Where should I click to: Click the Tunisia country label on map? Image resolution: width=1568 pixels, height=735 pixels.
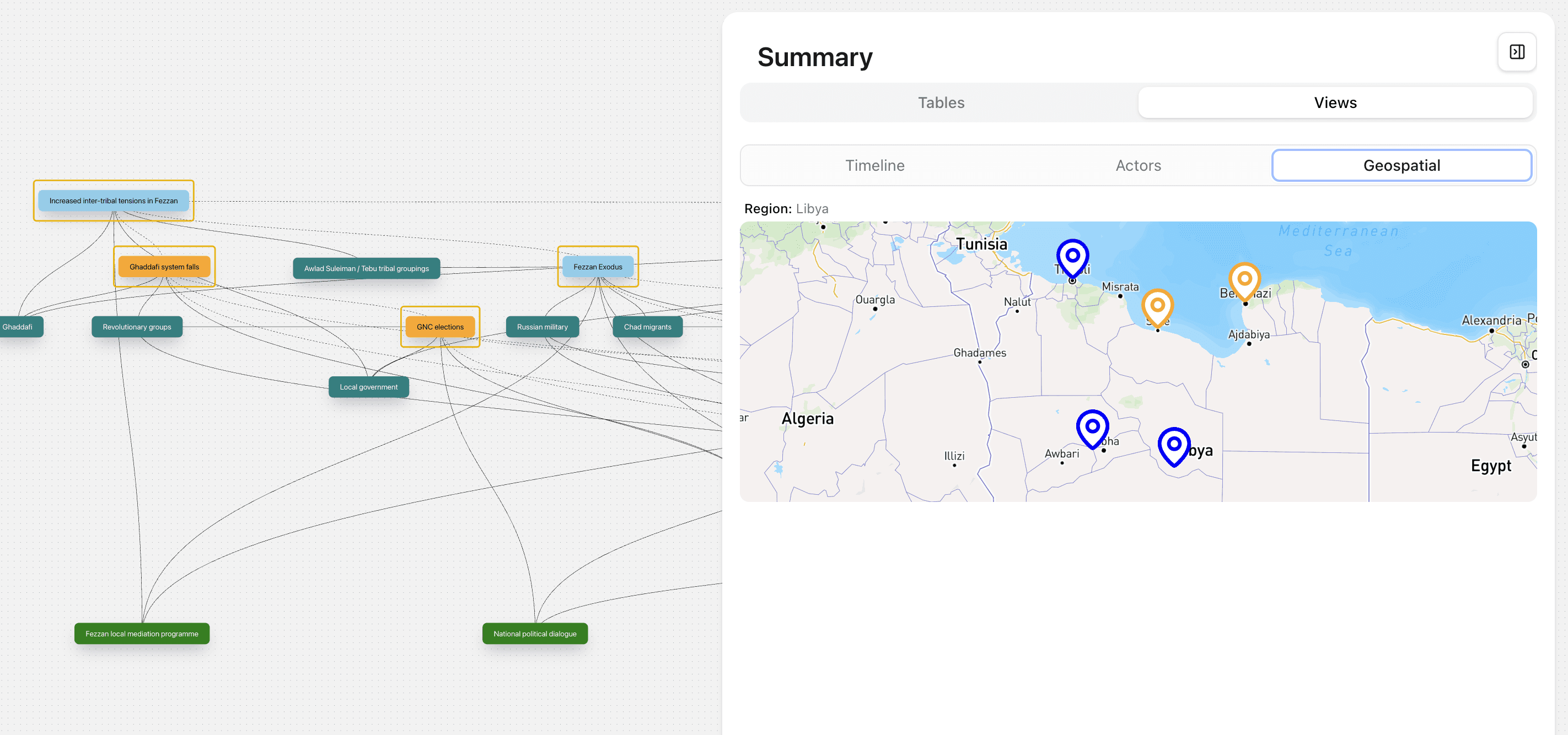tap(981, 245)
